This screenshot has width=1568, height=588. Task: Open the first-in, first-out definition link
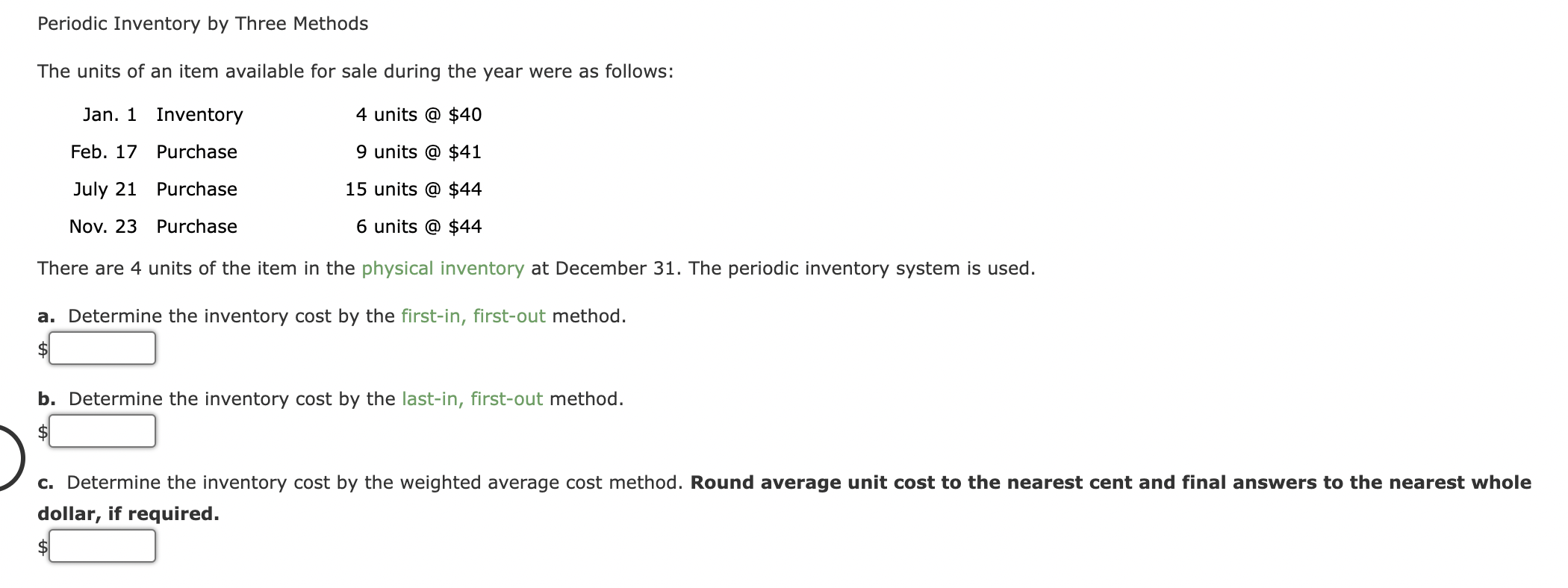[x=472, y=316]
